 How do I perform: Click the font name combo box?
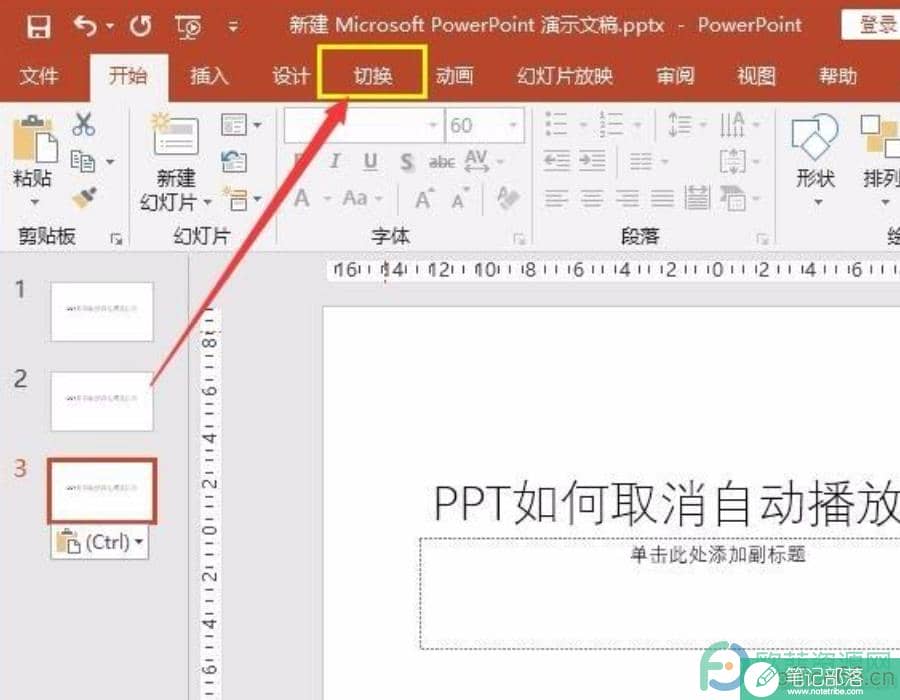coord(364,125)
